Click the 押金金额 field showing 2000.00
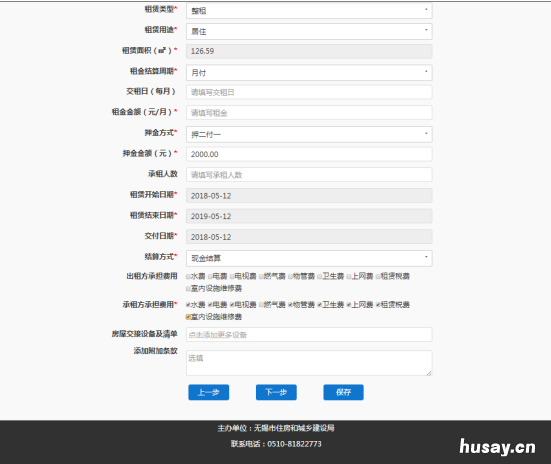The width and height of the screenshot is (551, 464). click(x=309, y=154)
